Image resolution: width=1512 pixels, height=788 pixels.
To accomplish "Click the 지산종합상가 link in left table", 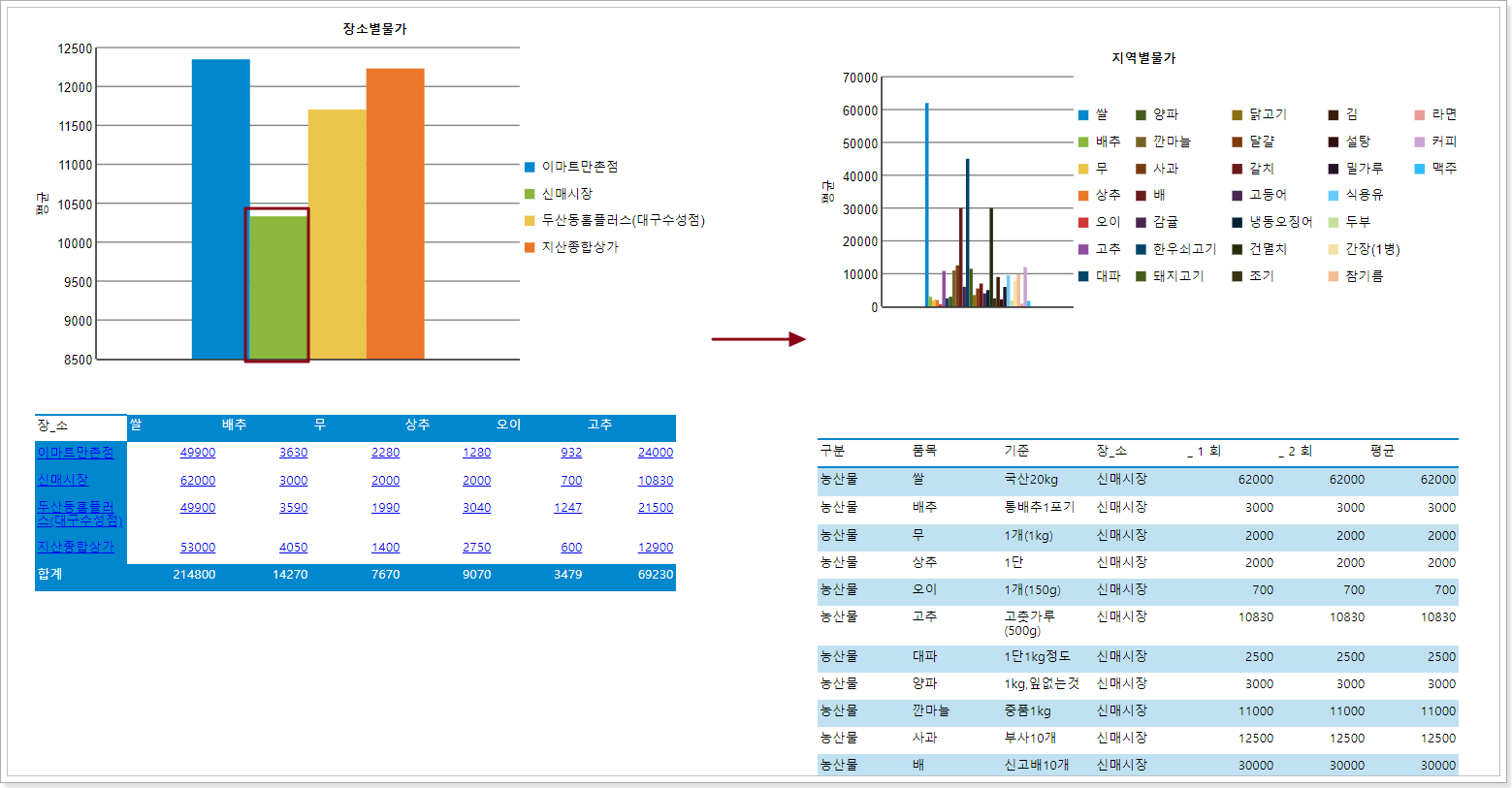I will pos(76,547).
